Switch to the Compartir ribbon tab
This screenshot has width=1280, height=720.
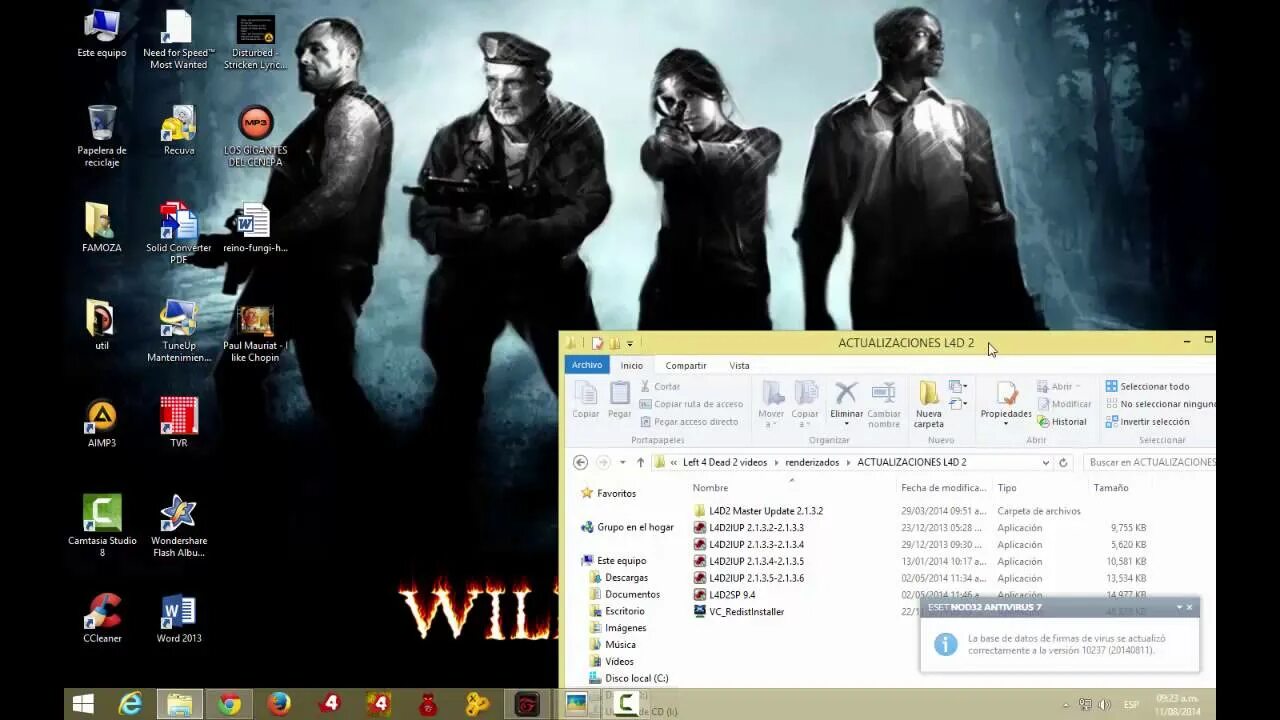click(x=686, y=365)
